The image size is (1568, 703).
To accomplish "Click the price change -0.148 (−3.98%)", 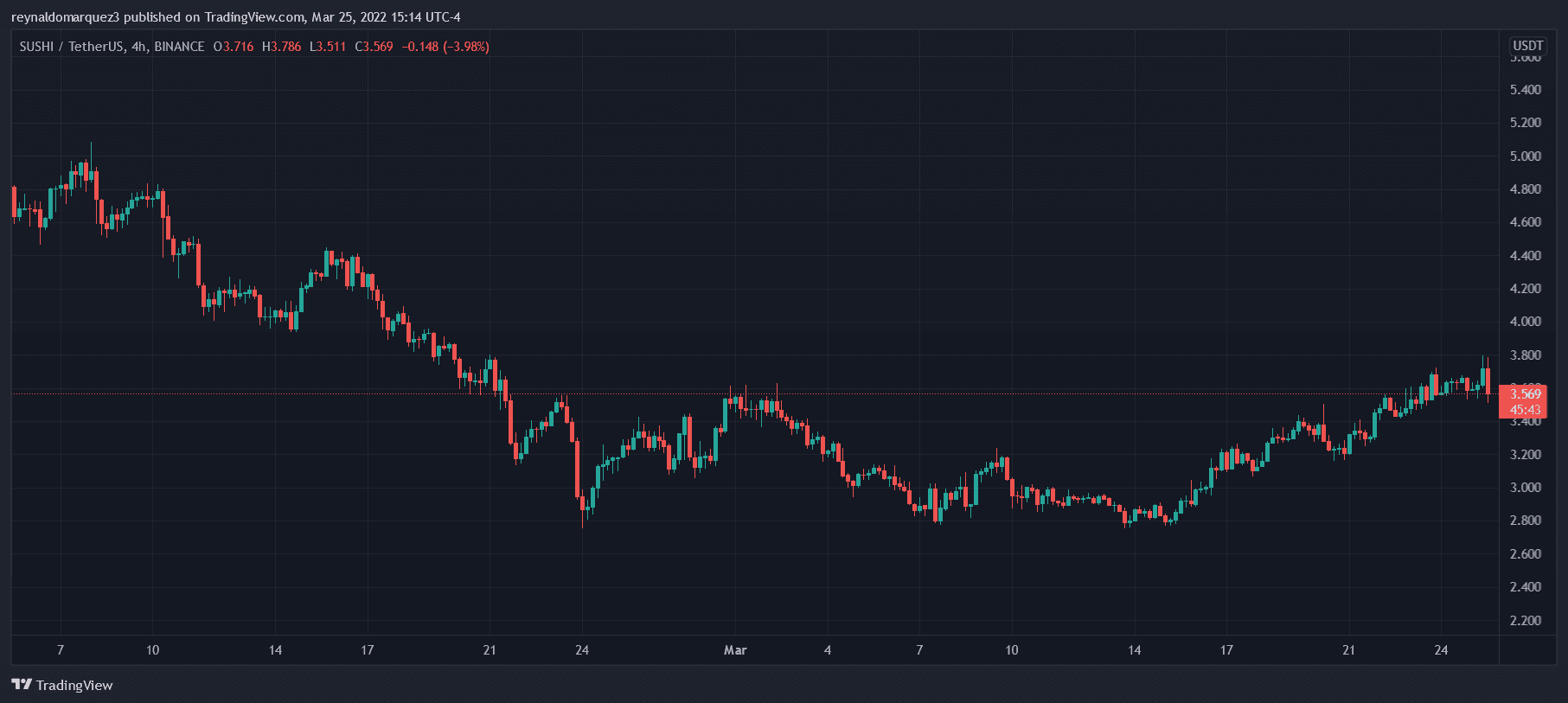I will [x=445, y=47].
